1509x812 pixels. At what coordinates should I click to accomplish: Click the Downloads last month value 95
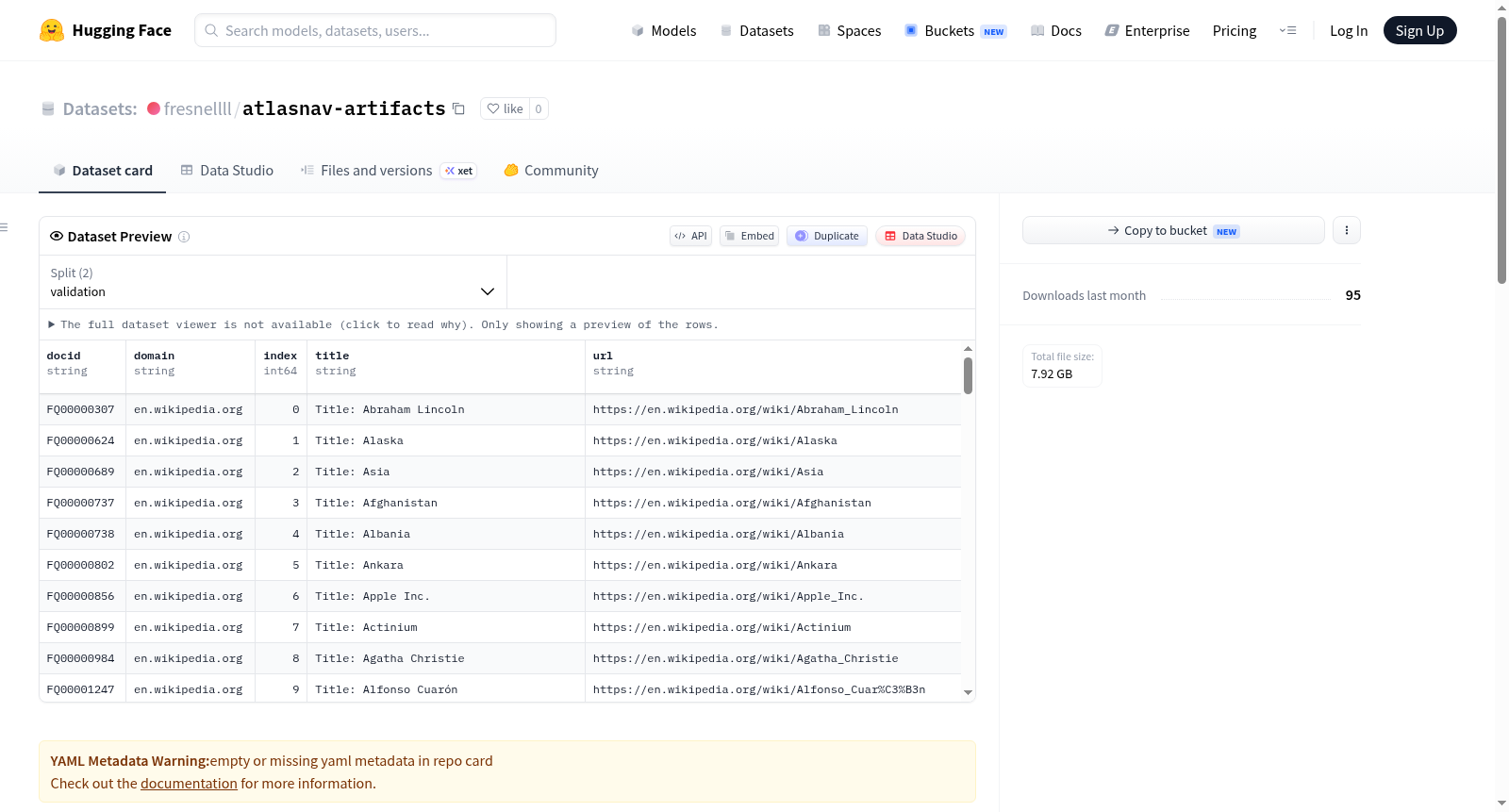point(1352,295)
